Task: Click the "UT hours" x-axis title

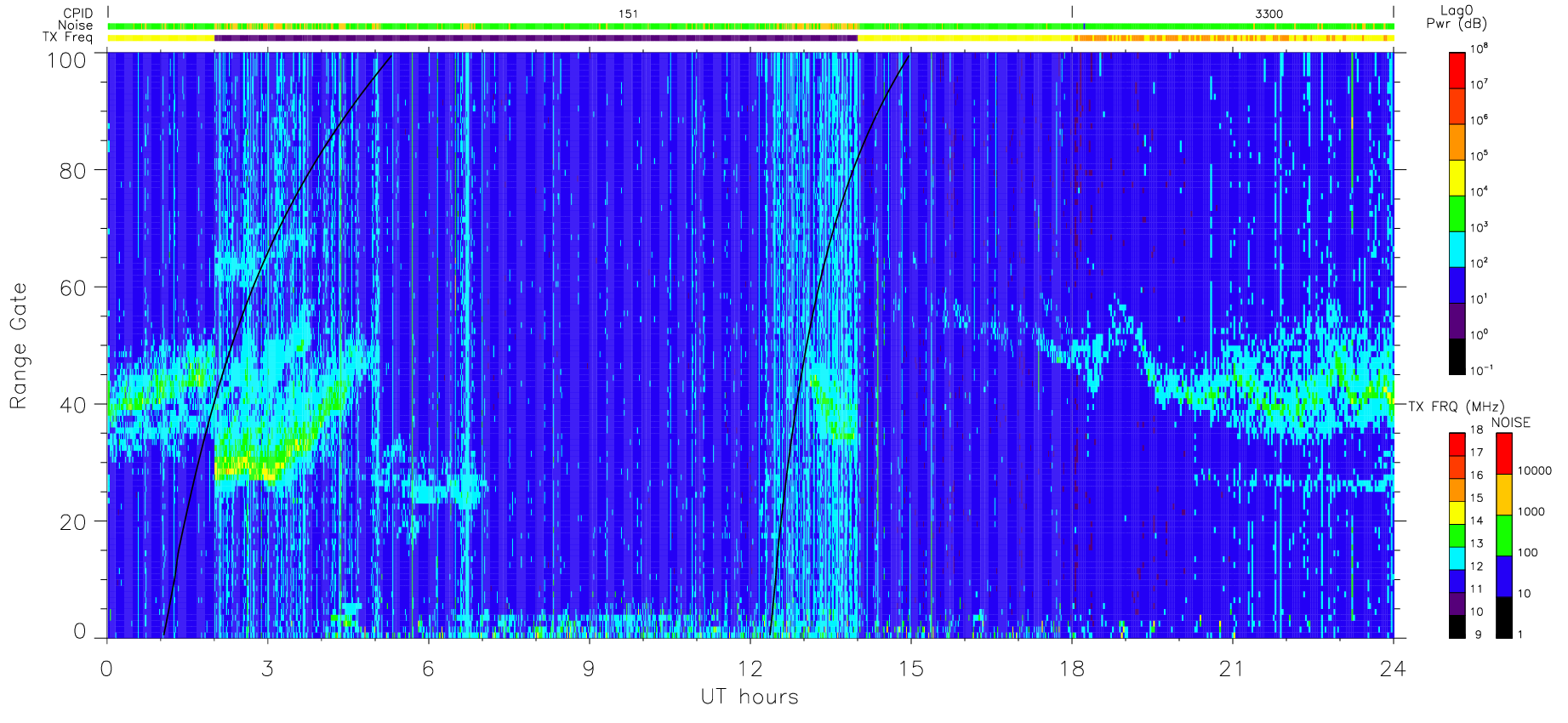Action: (750, 697)
